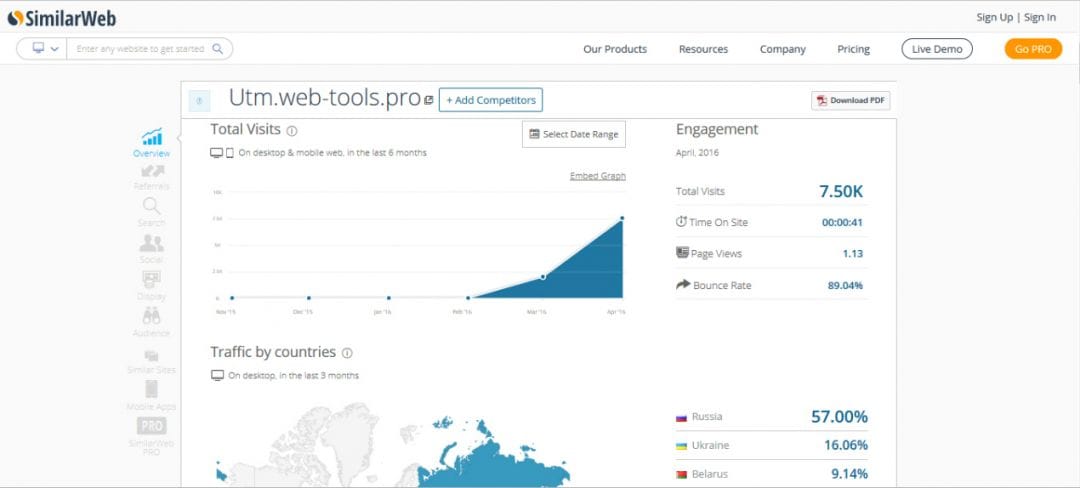Open the Display sidebar section
The width and height of the screenshot is (1080, 488).
pyautogui.click(x=152, y=281)
